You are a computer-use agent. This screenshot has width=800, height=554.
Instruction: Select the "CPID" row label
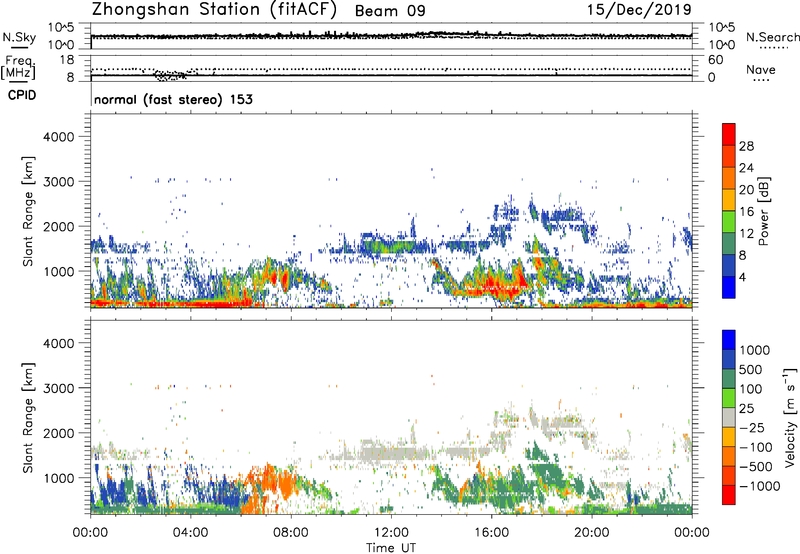tap(22, 95)
